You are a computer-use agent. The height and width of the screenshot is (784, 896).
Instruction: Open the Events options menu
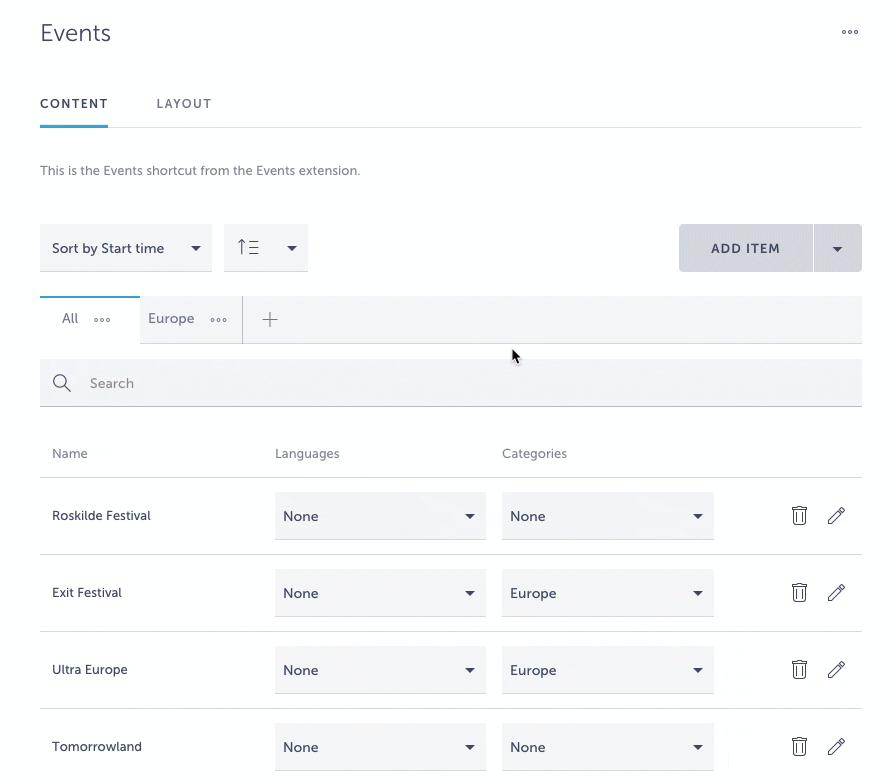coord(849,32)
